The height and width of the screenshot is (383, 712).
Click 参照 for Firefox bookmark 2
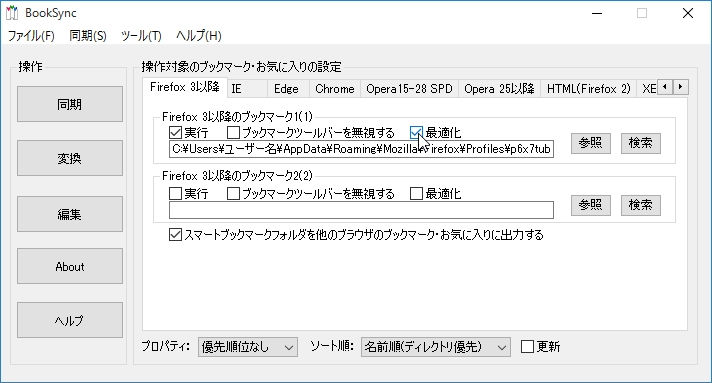point(591,205)
